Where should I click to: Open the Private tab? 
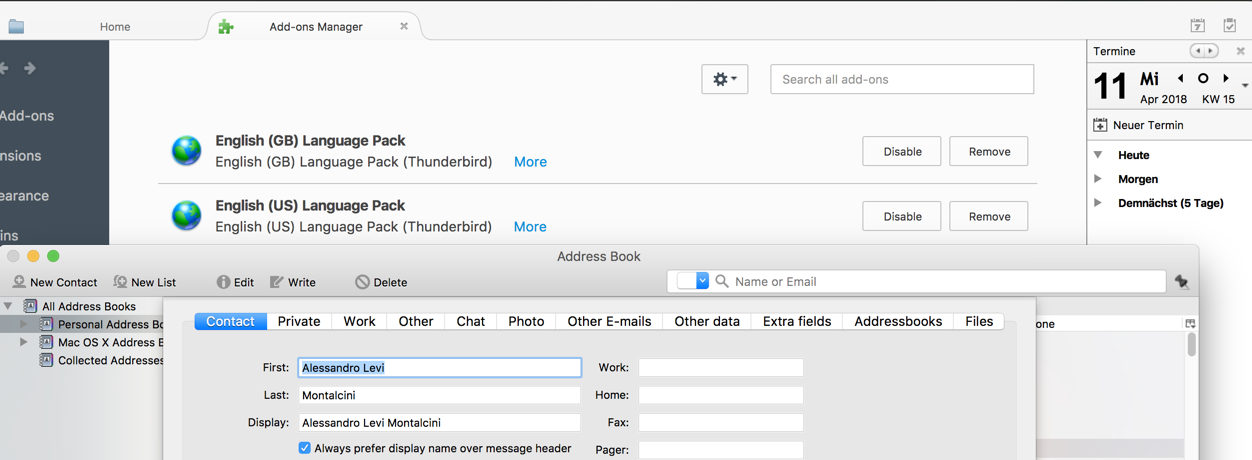tap(299, 321)
